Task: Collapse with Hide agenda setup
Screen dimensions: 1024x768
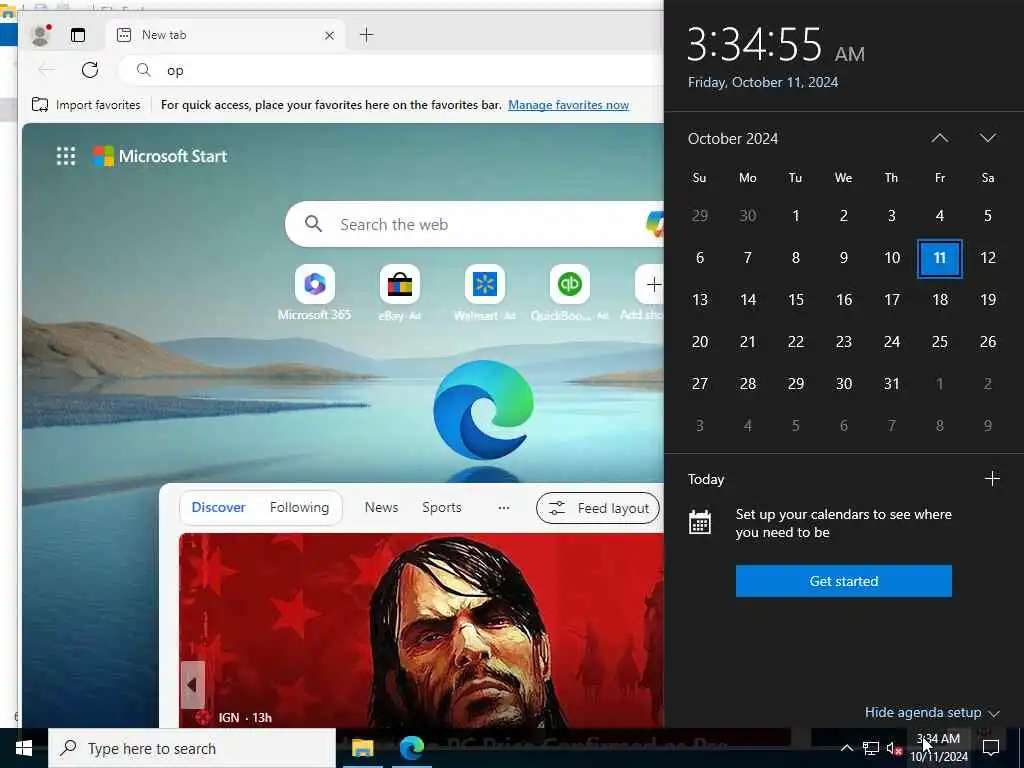Action: (932, 712)
